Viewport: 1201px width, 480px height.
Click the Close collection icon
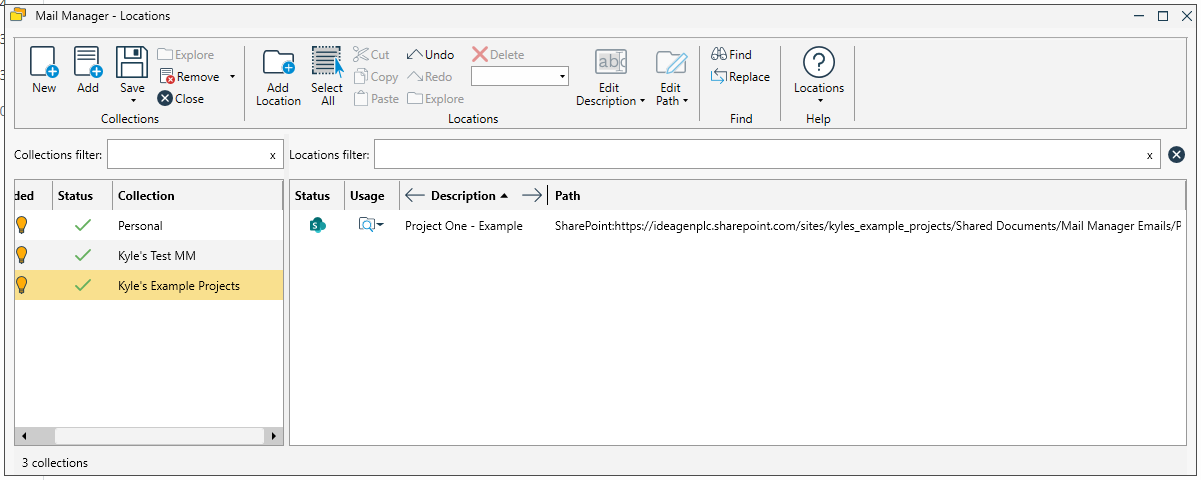tap(165, 99)
